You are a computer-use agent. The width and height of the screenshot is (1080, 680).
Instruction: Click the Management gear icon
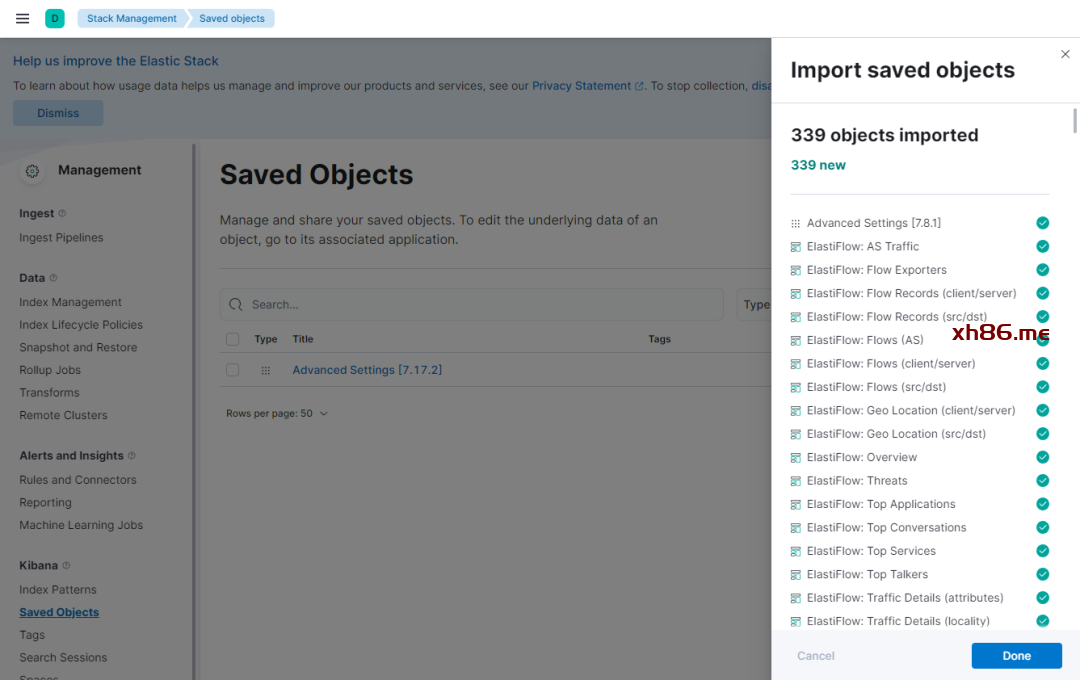tap(32, 171)
